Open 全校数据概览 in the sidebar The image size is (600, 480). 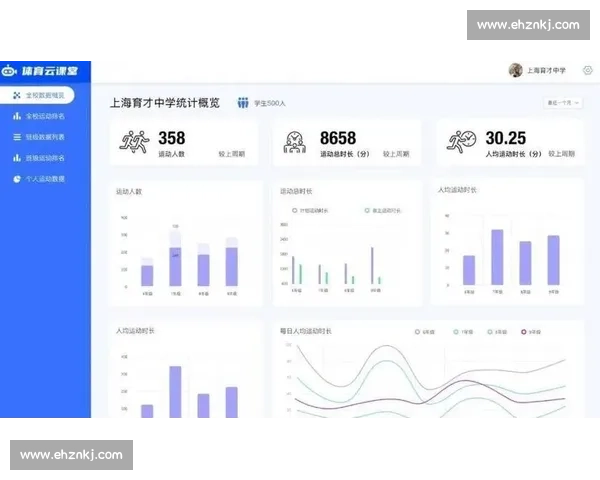pos(37,95)
